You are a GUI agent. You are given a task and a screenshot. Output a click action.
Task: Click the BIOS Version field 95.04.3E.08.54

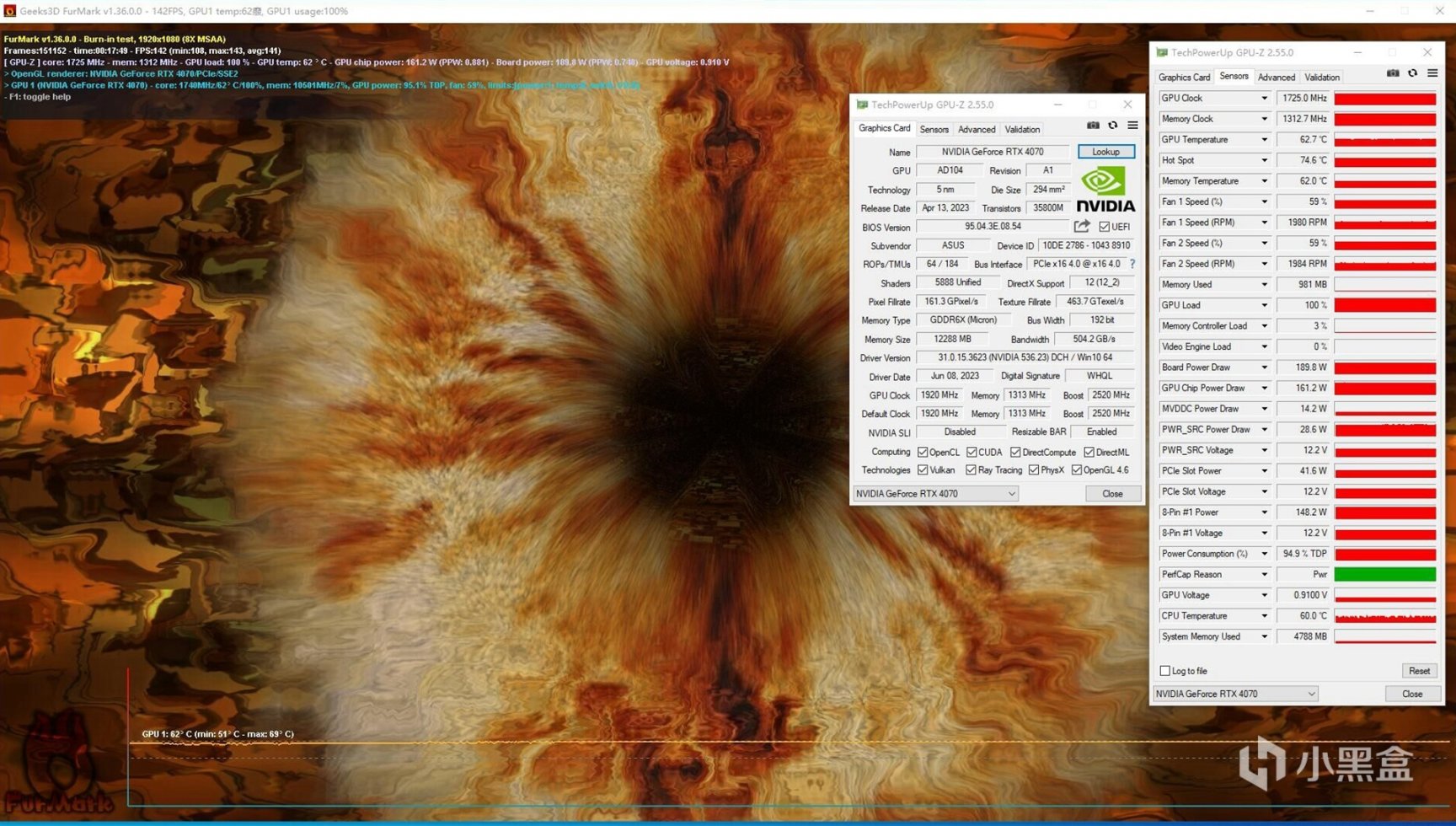(x=993, y=227)
